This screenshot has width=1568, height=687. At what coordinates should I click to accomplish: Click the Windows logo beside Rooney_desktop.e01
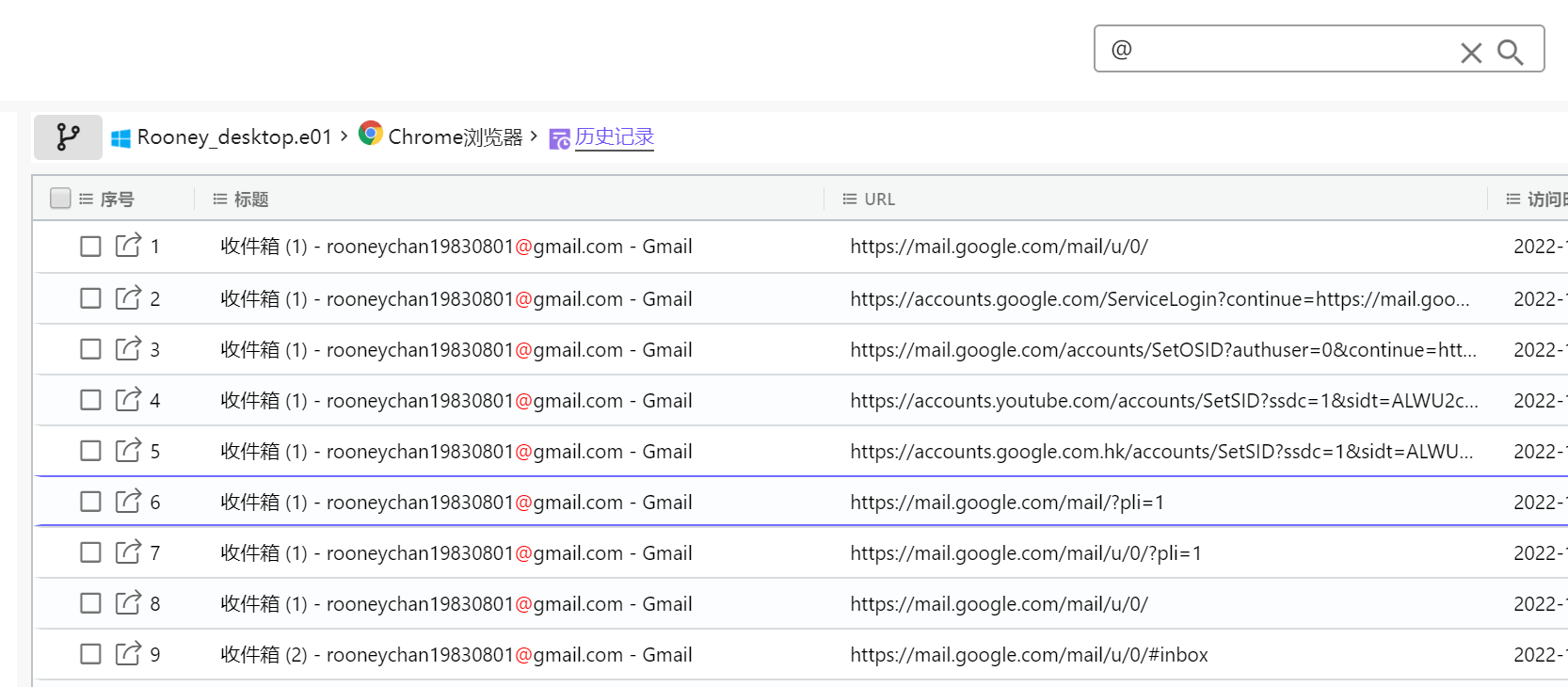(x=120, y=138)
